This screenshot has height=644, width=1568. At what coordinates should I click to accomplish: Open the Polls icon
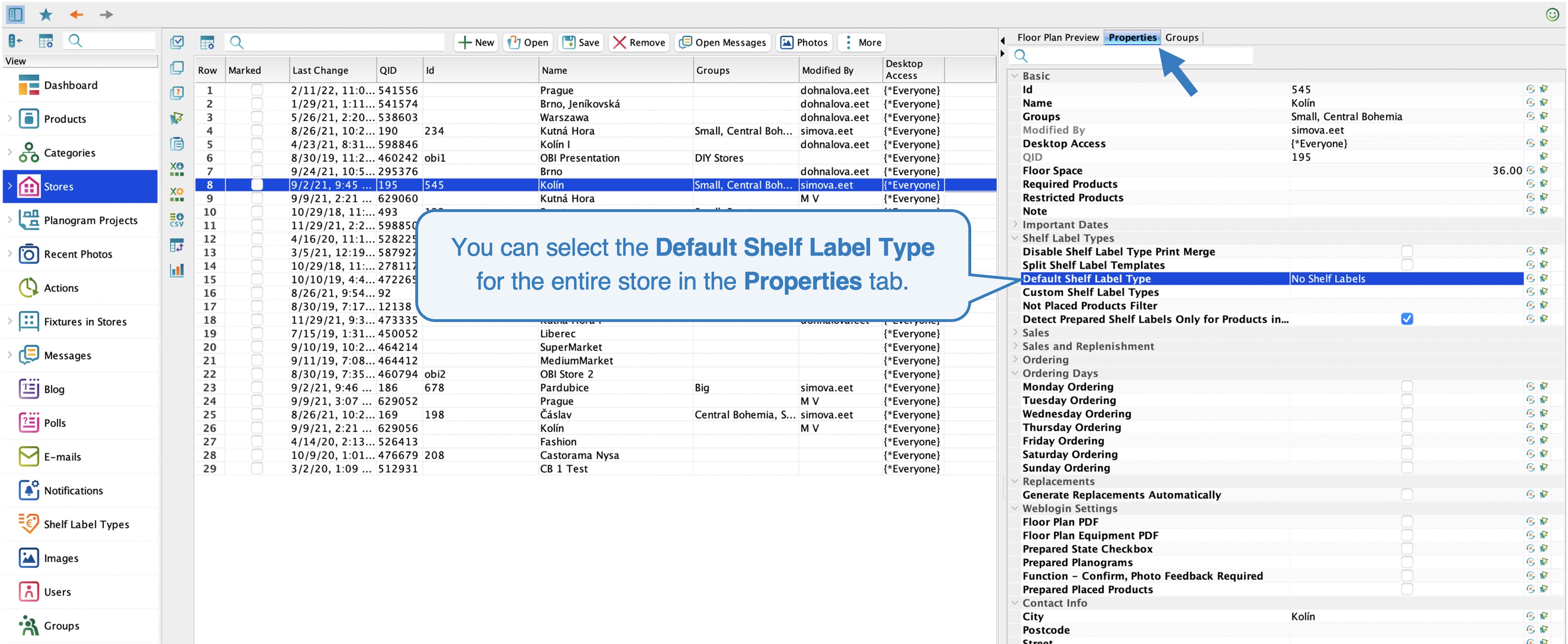point(29,423)
